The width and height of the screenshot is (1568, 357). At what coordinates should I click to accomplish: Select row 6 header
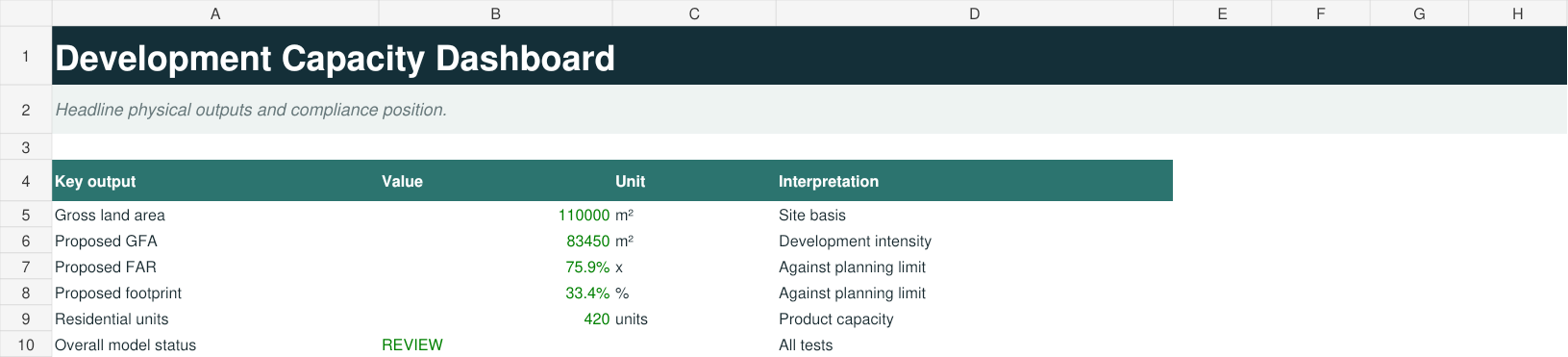pyautogui.click(x=26, y=241)
